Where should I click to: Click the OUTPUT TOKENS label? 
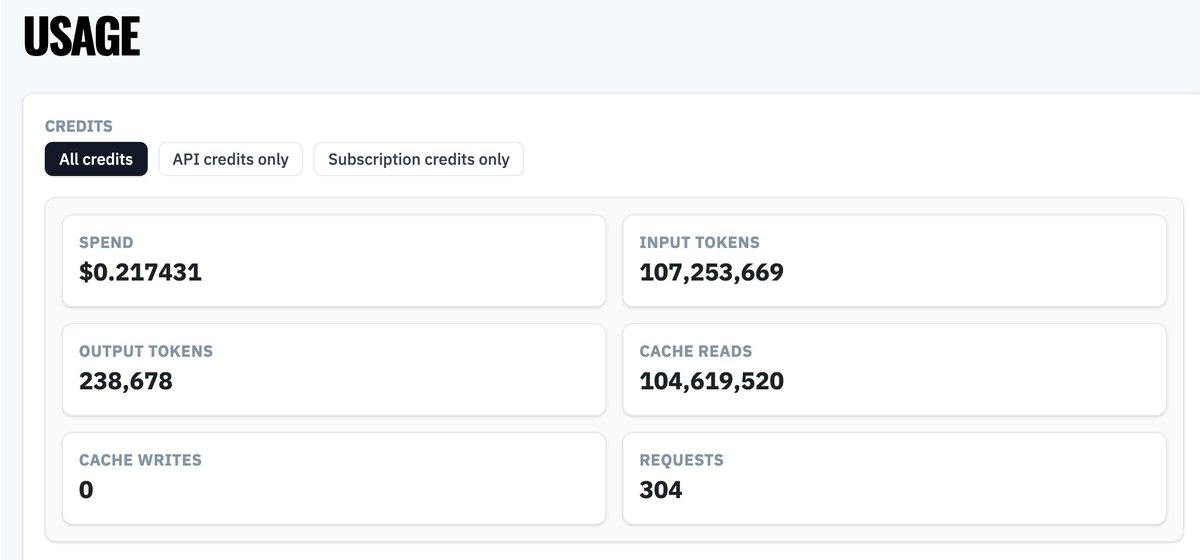146,351
